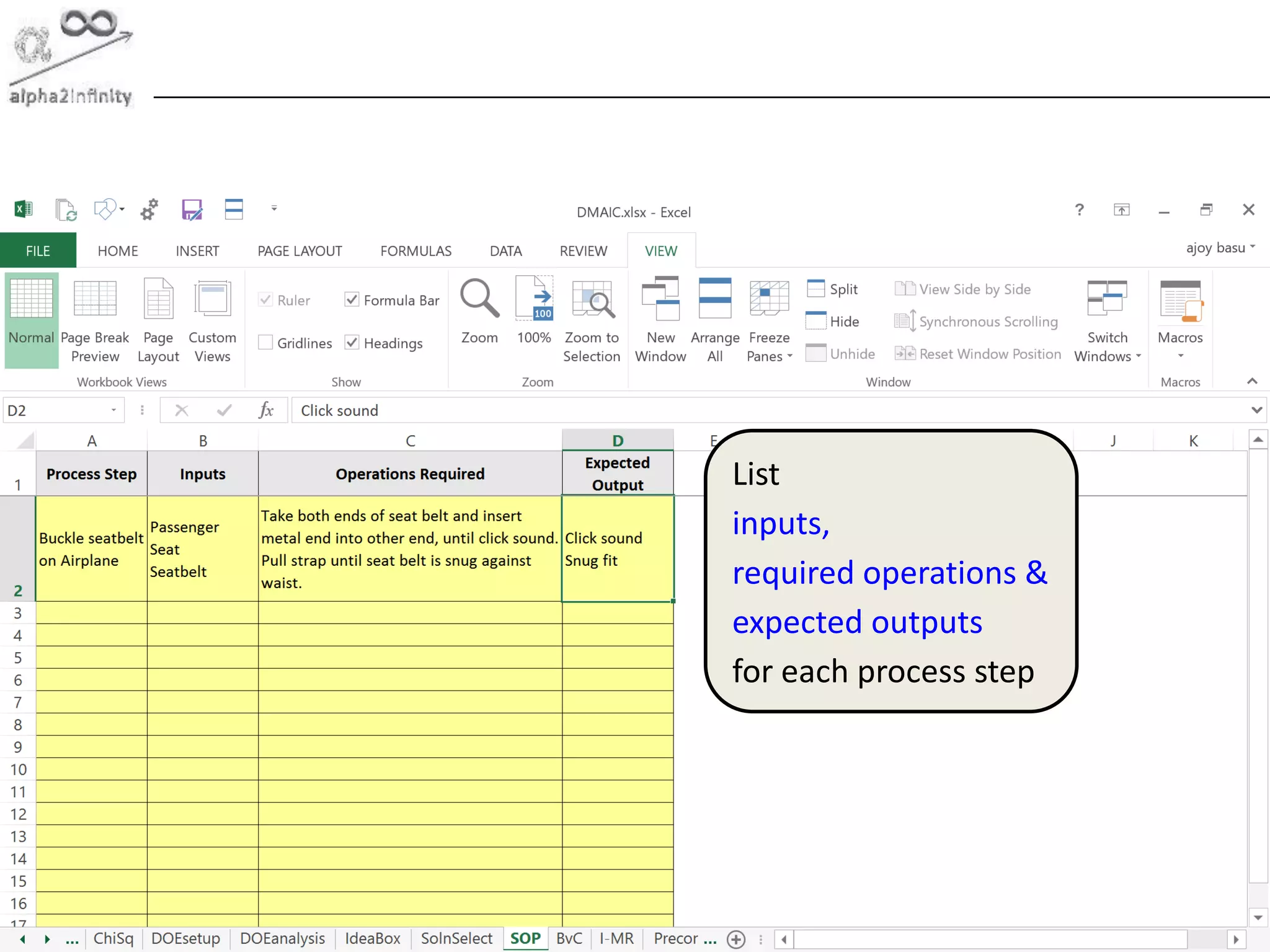Switch to the REVIEW tab
This screenshot has height=952, width=1270.
point(583,251)
